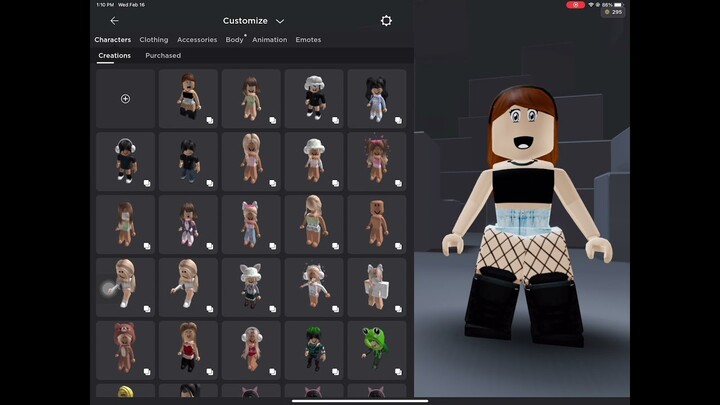This screenshot has height=405, width=720.
Task: Select pink bear costume avatar
Action: (125, 350)
